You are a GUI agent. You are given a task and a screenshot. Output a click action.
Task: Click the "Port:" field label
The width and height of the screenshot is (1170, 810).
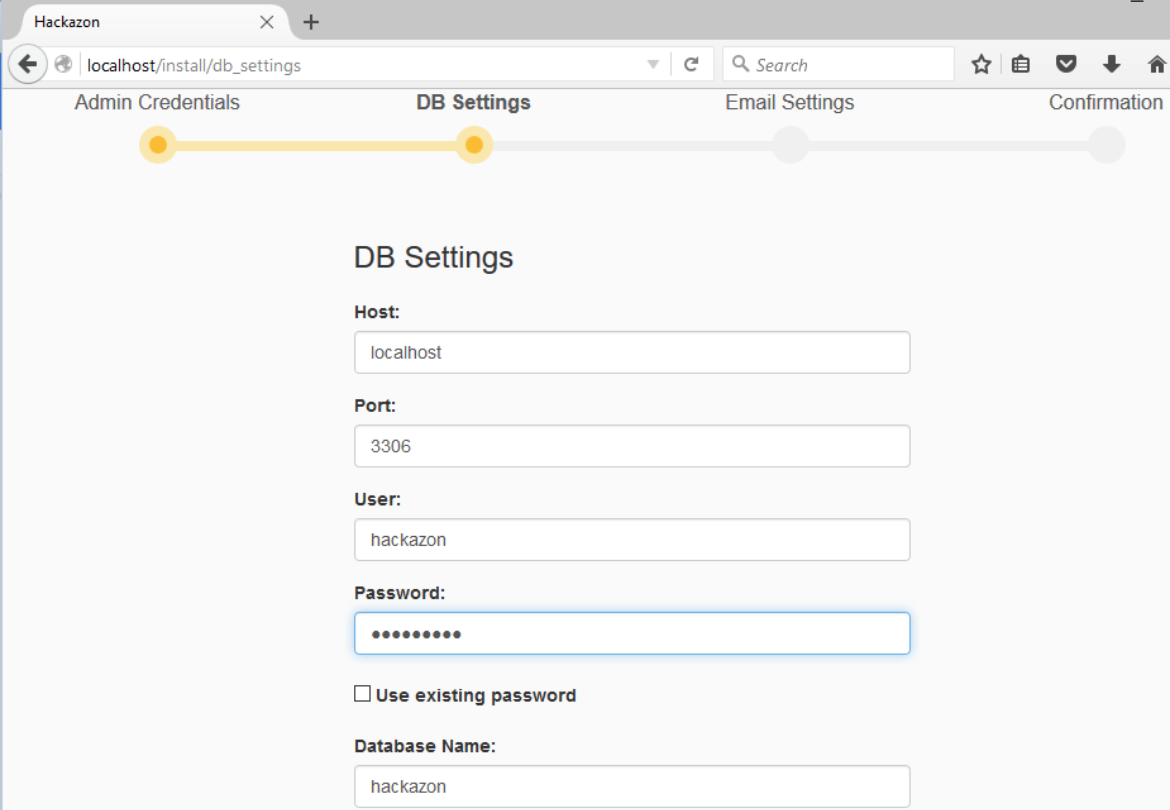(375, 406)
